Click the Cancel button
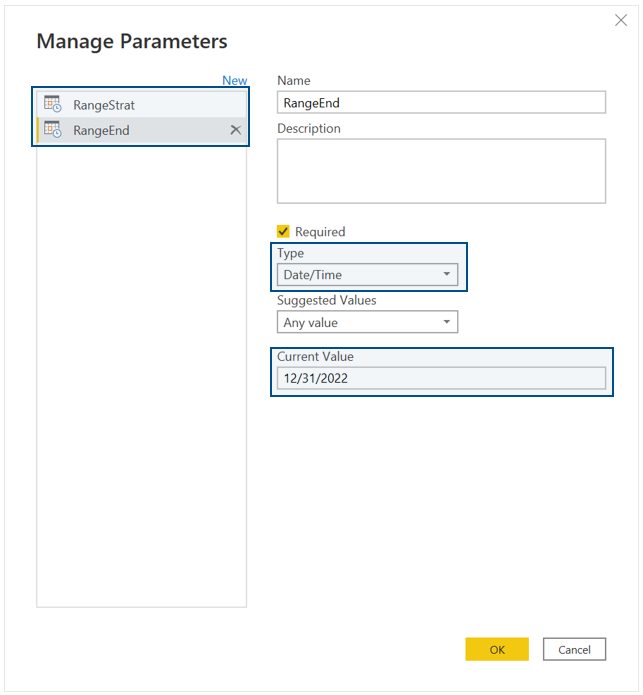Viewport: 643px width, 695px height. (x=574, y=649)
